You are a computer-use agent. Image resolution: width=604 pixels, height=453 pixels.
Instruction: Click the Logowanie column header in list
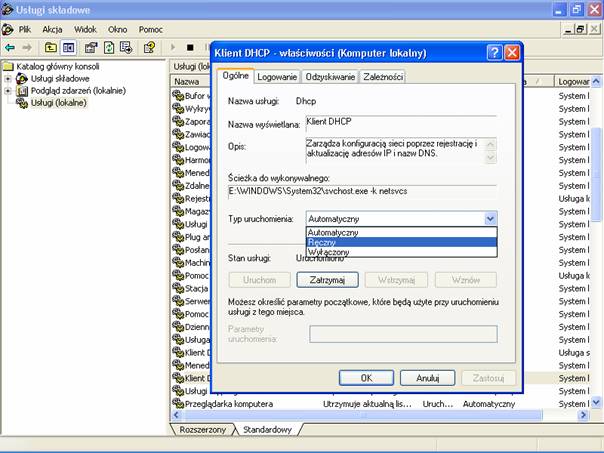[572, 81]
